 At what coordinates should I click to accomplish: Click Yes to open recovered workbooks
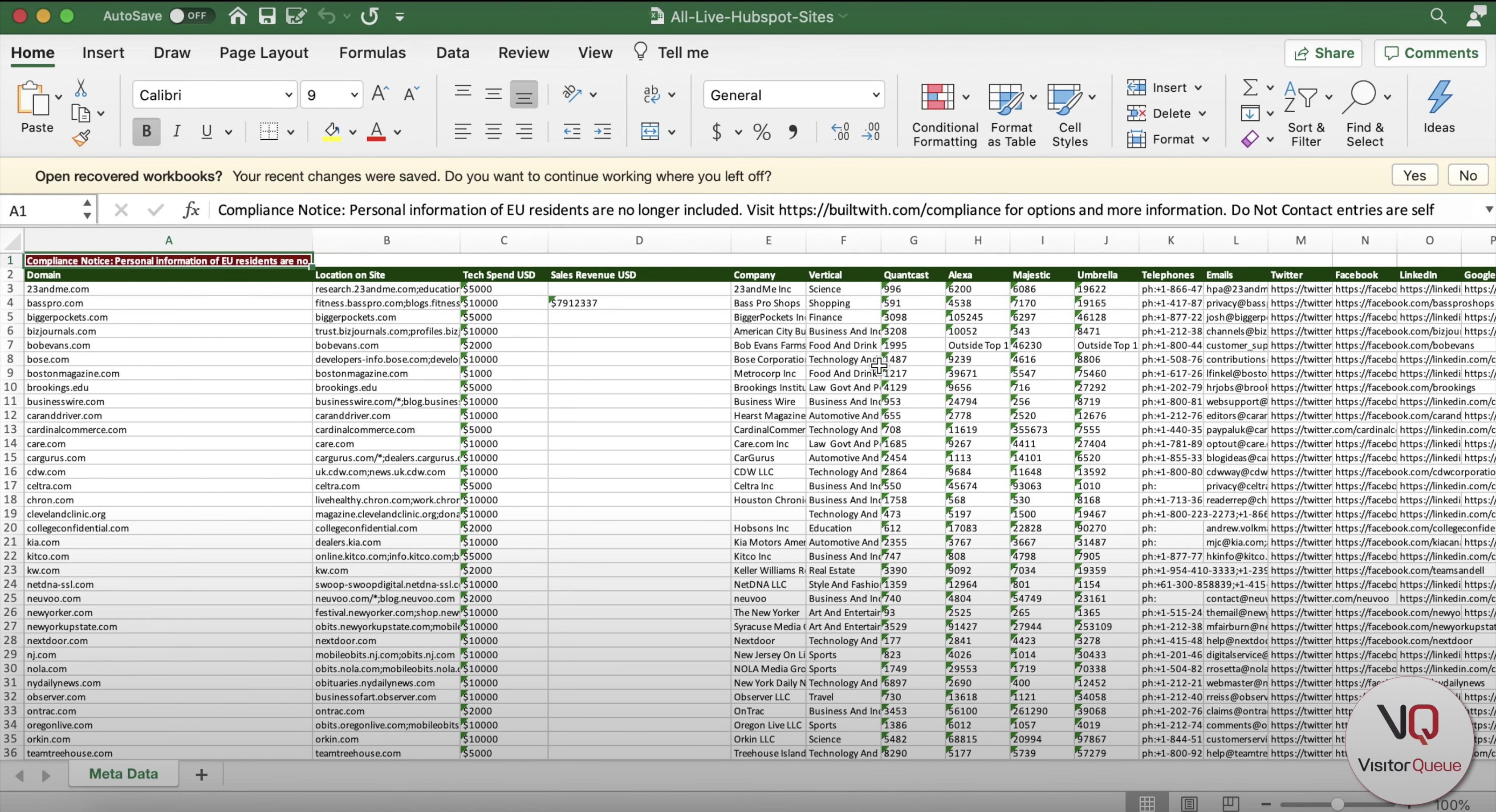[x=1415, y=175]
